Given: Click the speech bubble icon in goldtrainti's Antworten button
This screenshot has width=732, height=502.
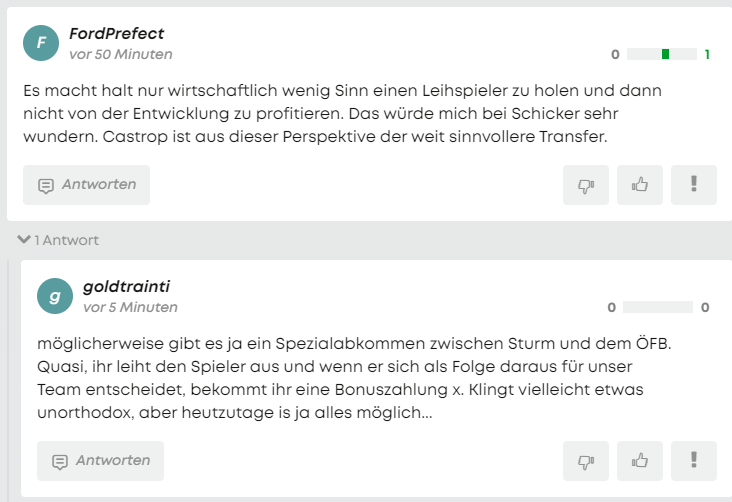Looking at the screenshot, I should click(60, 462).
